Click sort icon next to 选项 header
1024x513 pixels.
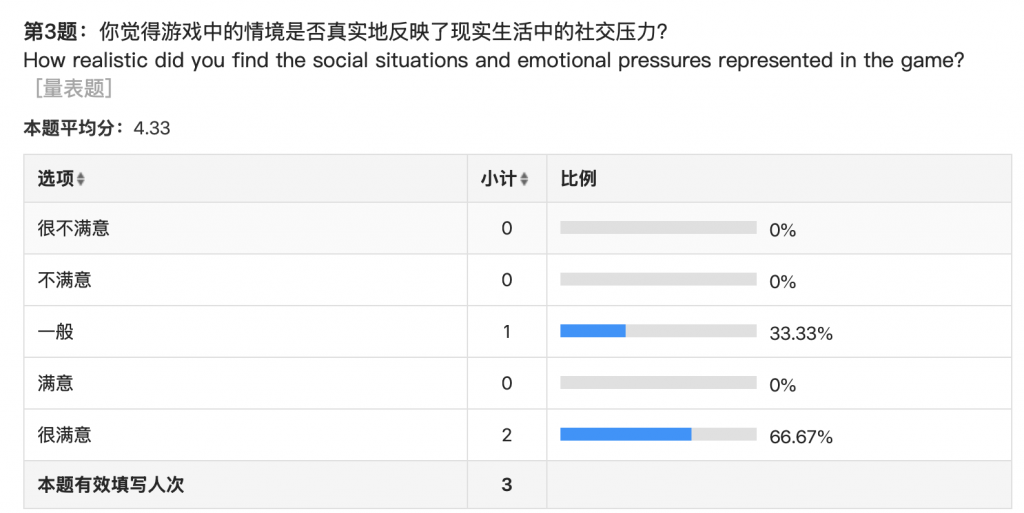[x=81, y=179]
